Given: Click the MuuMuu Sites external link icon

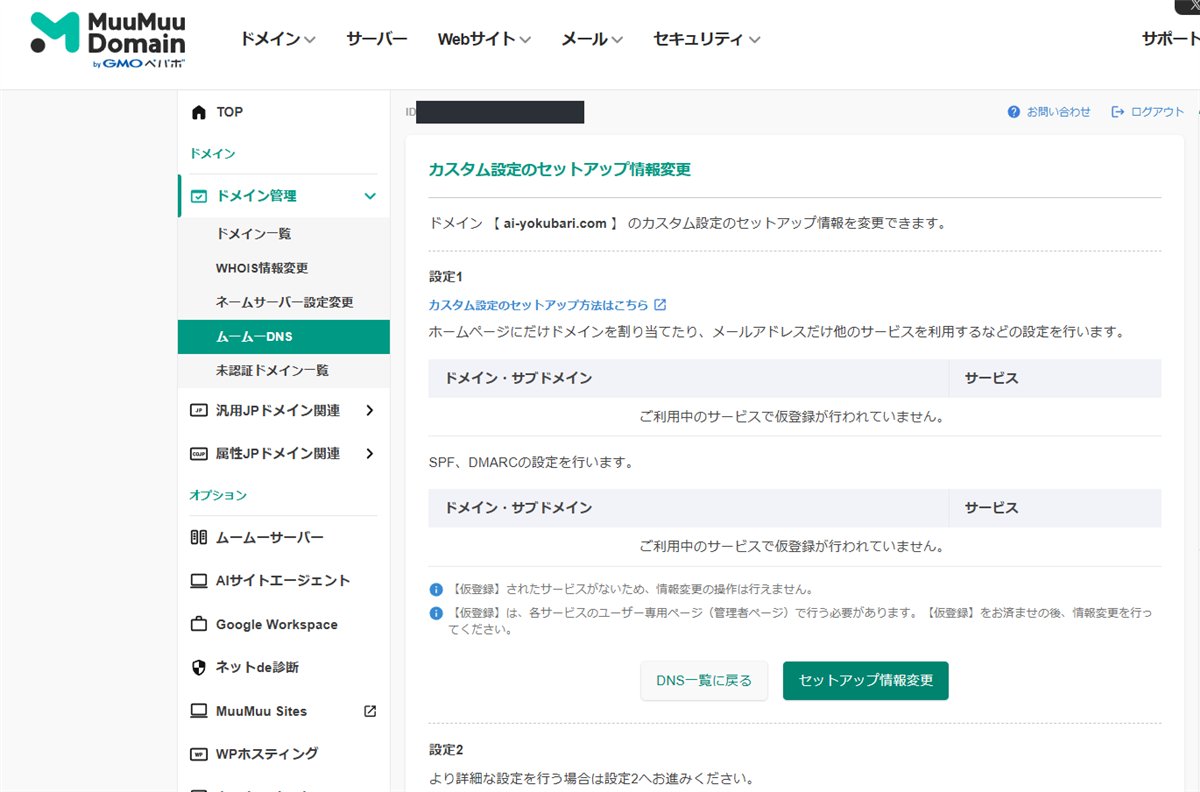Looking at the screenshot, I should [x=370, y=711].
